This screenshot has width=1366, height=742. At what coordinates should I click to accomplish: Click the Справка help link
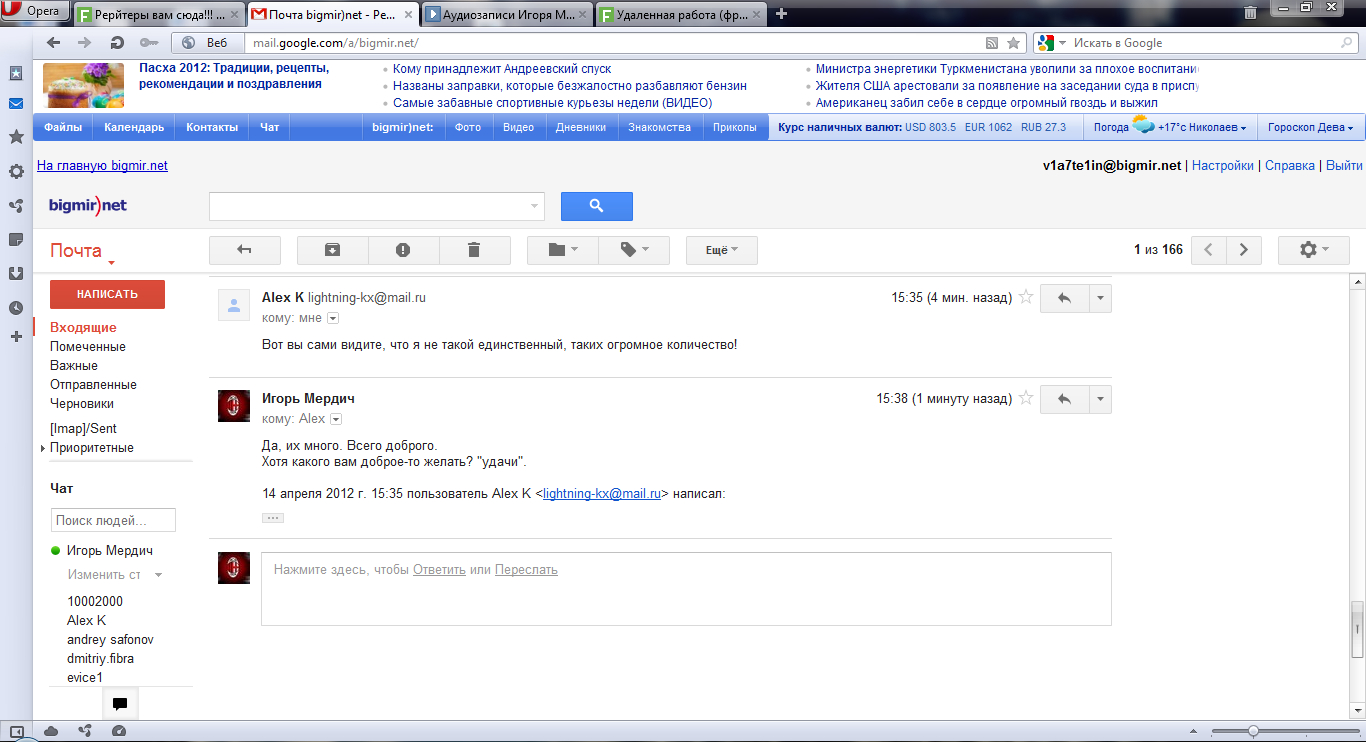coord(1290,166)
